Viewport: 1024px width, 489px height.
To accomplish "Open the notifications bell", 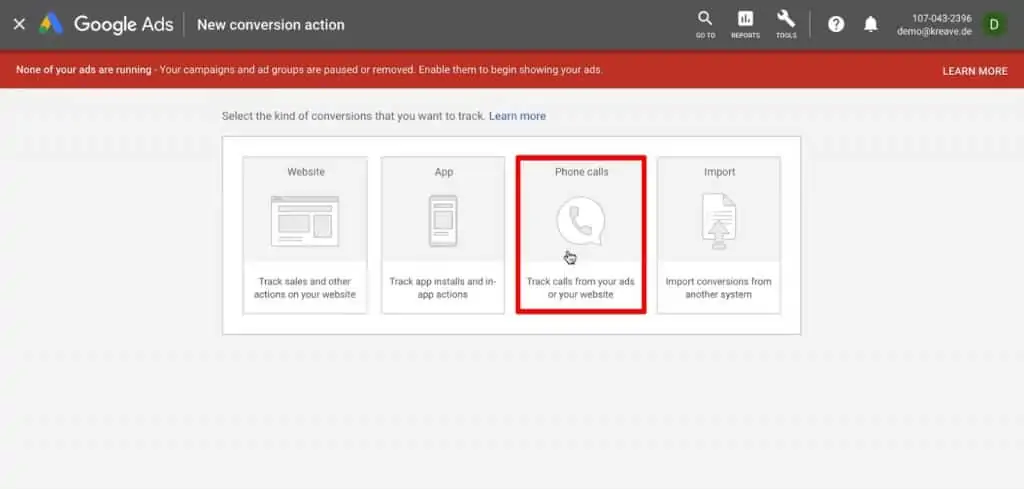I will click(x=871, y=24).
